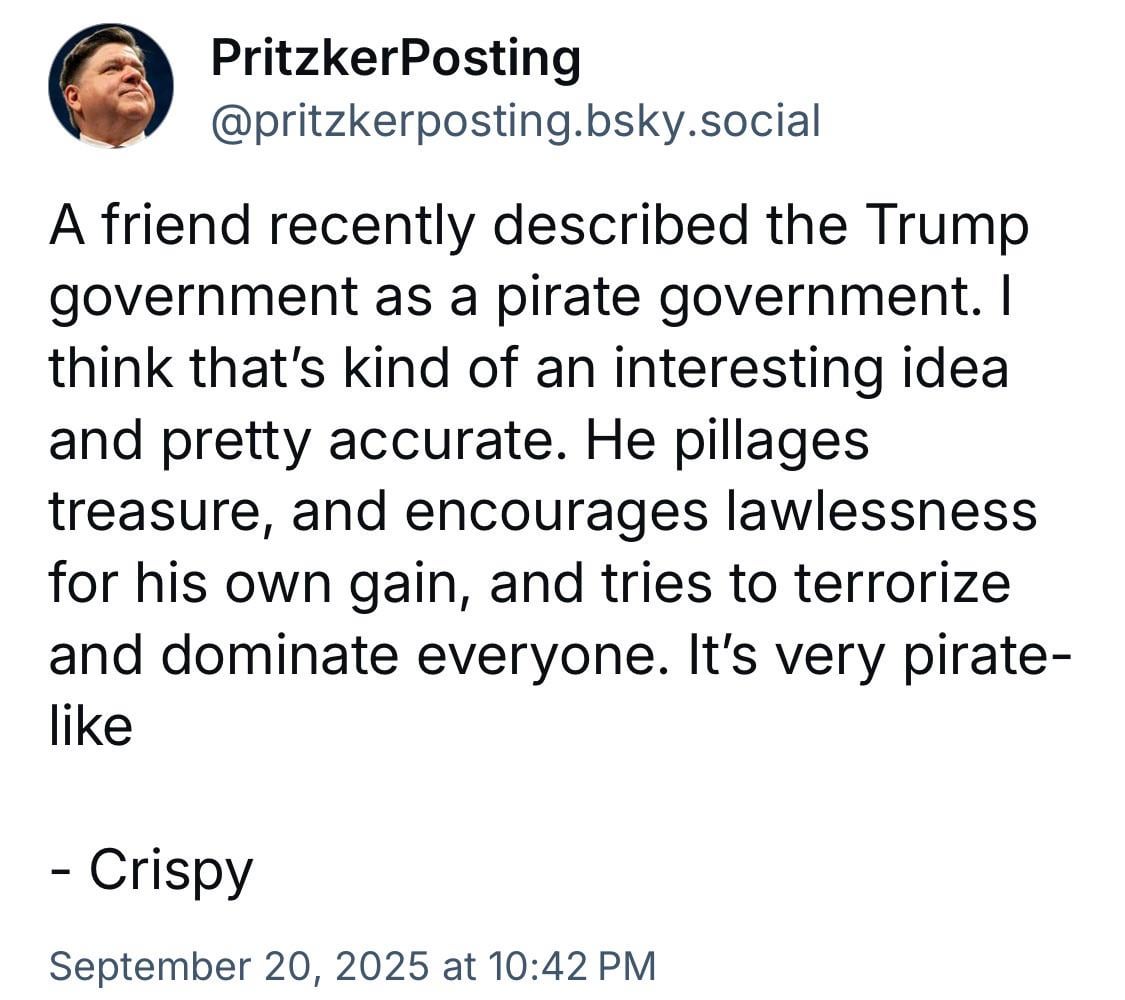Click the '10:42 PM' time portion
Image resolution: width=1125 pixels, height=1000 pixels.
573,966
